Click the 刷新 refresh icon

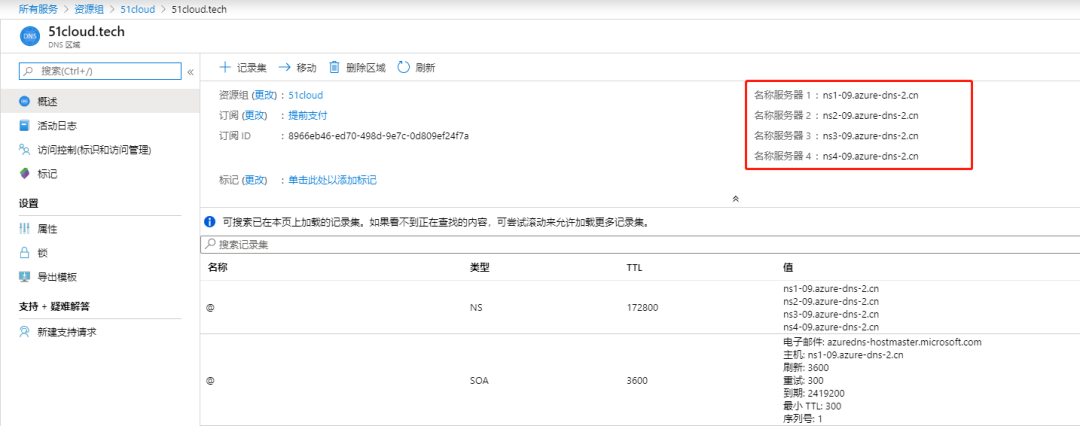[x=404, y=67]
